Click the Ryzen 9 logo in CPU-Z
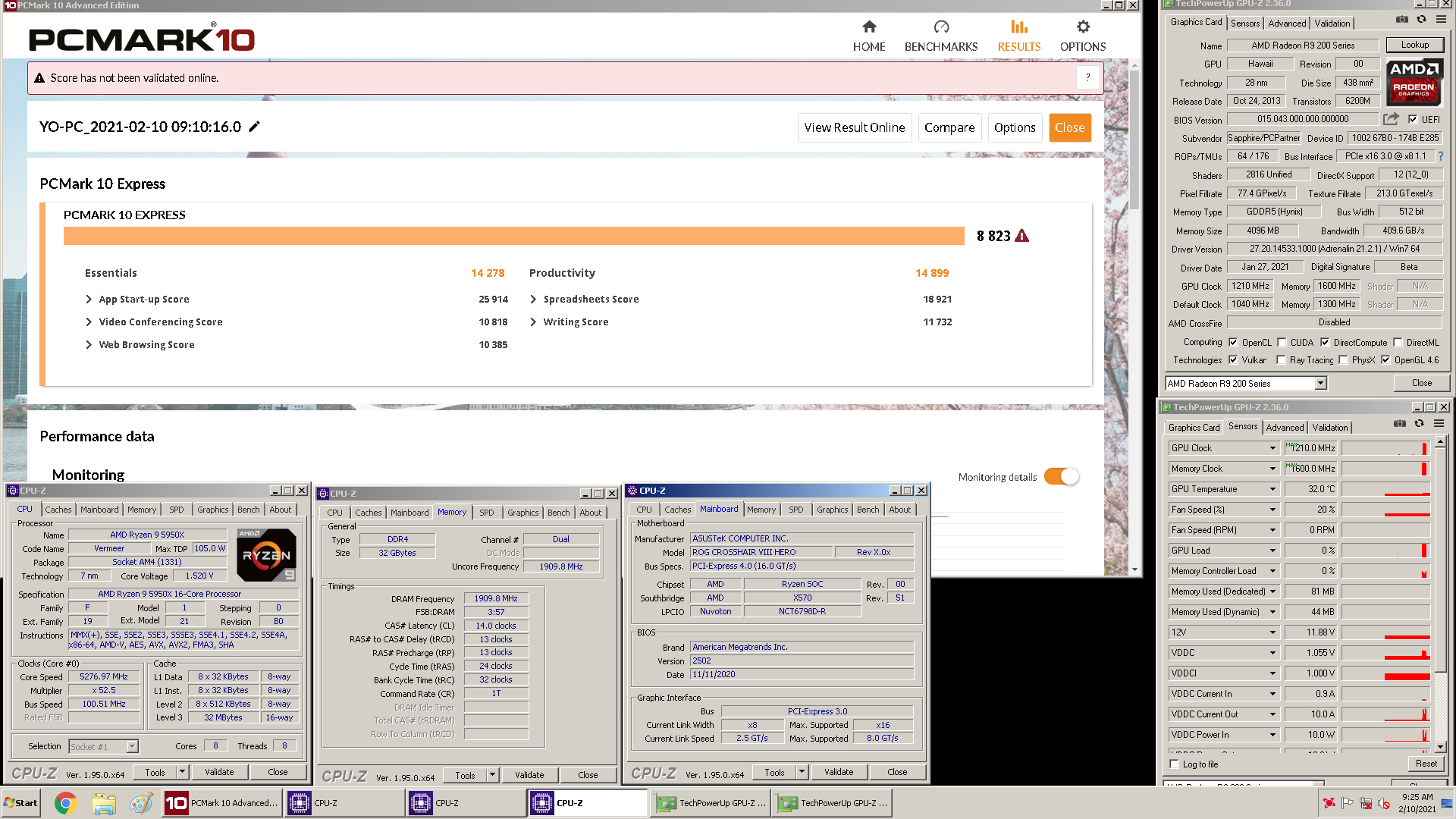The width and height of the screenshot is (1456, 819). [x=266, y=555]
